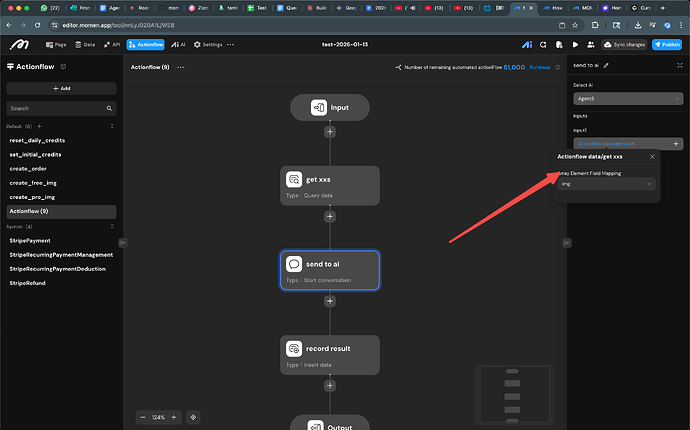Click the three-dots menu next to Actionflow (9)
Screen dimensions: 690x430
(180, 67)
